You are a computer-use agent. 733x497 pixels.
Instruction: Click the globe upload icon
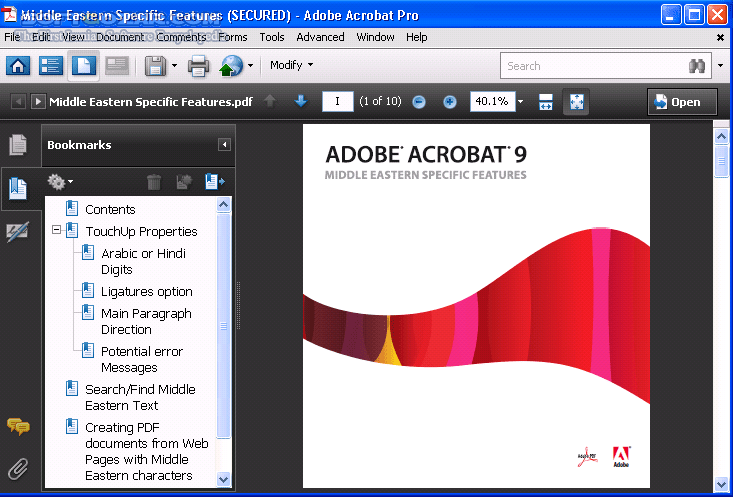coord(231,66)
